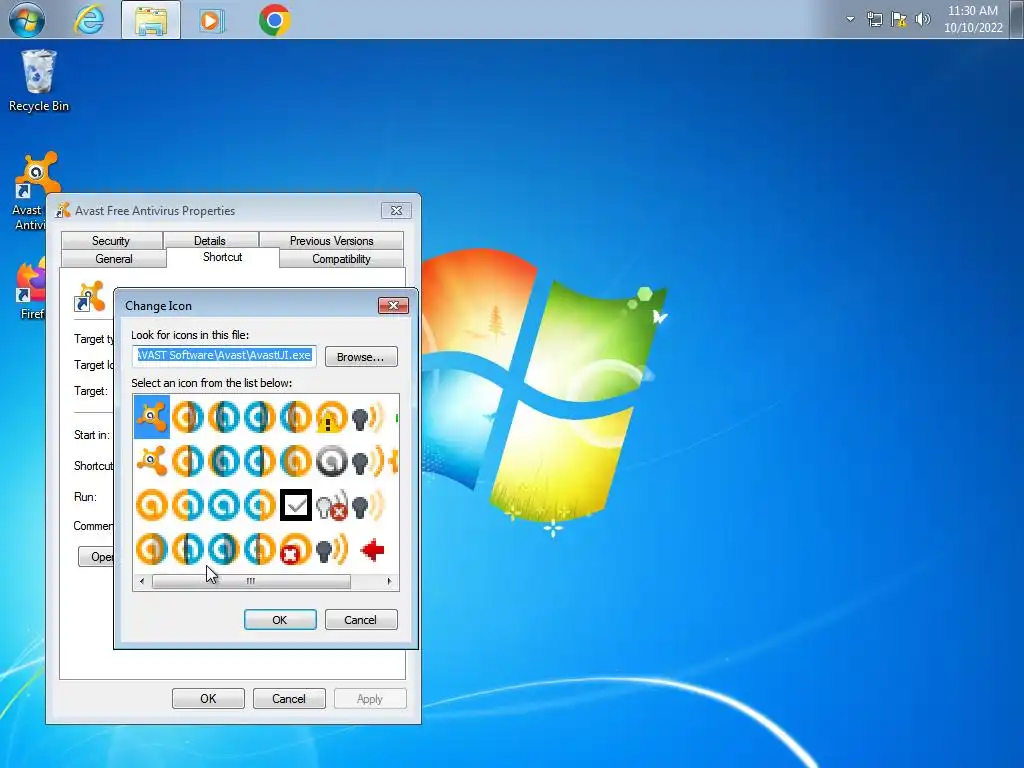The height and width of the screenshot is (768, 1024).
Task: Pick the red left arrow icon
Action: [373, 550]
